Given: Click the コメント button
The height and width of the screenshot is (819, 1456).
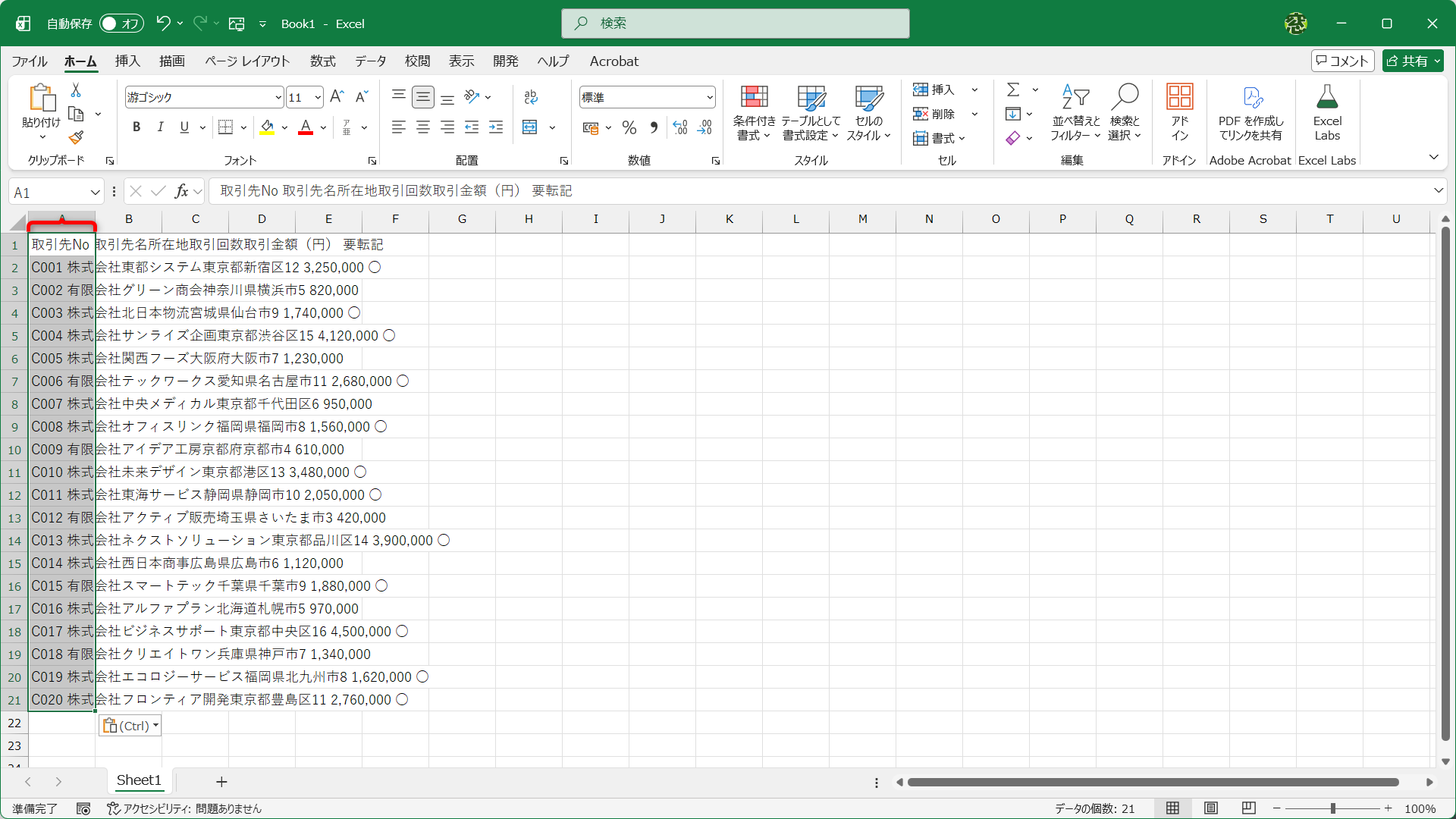Looking at the screenshot, I should coord(1342,61).
